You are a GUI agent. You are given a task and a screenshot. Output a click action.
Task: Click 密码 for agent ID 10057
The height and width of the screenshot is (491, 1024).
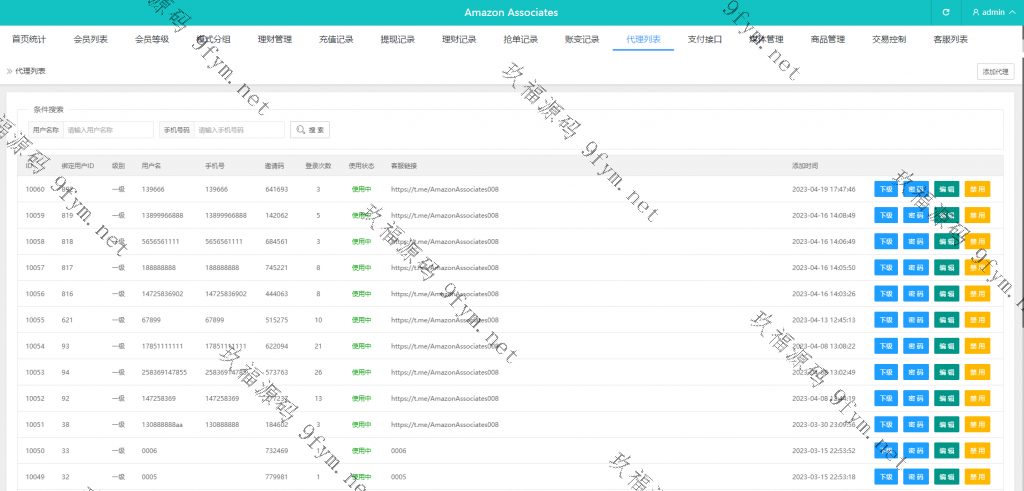click(916, 267)
